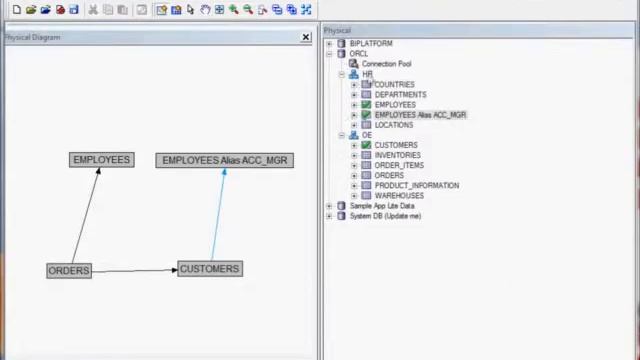
Task: Click the Physical layer panel header
Action: pos(478,31)
